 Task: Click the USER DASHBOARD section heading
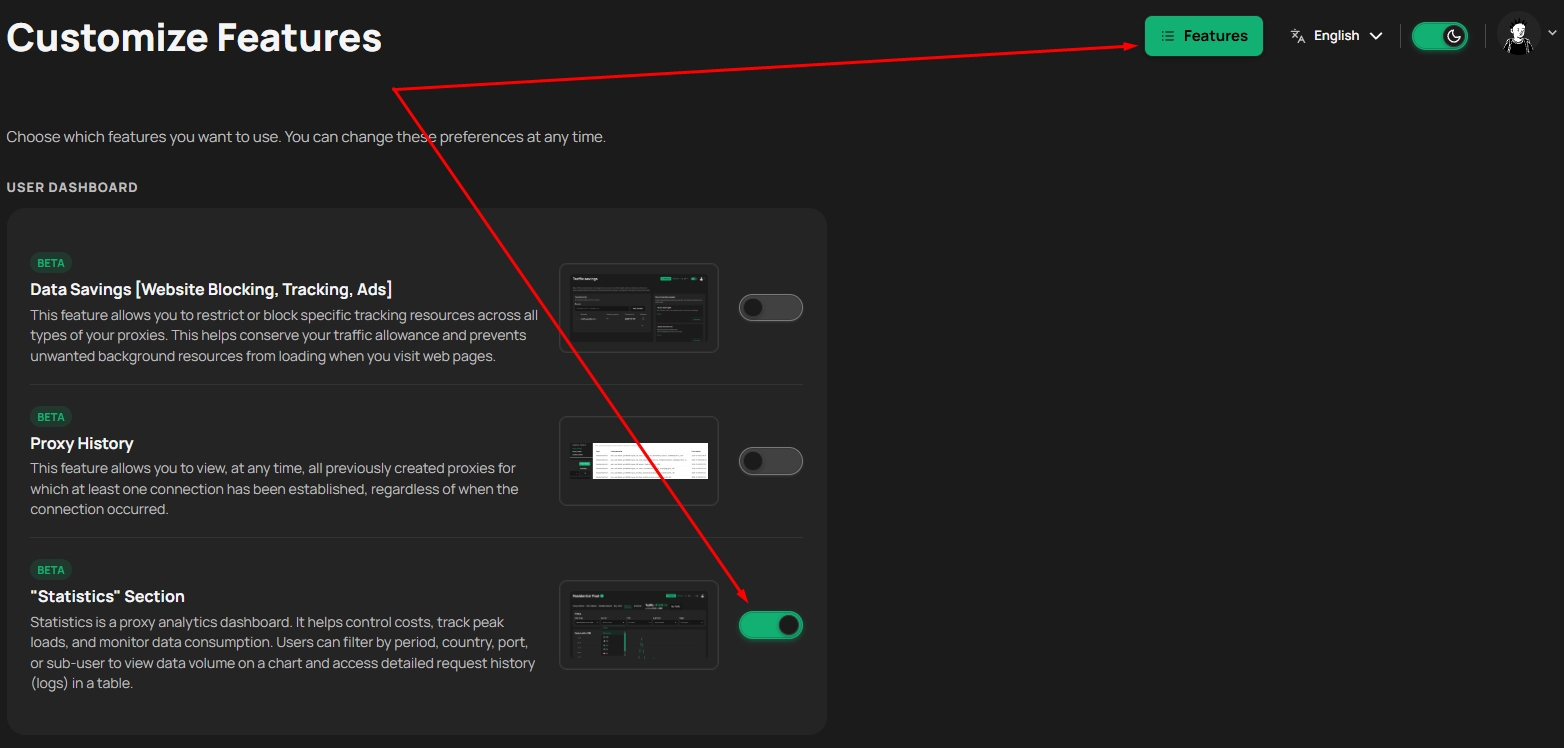[x=72, y=187]
